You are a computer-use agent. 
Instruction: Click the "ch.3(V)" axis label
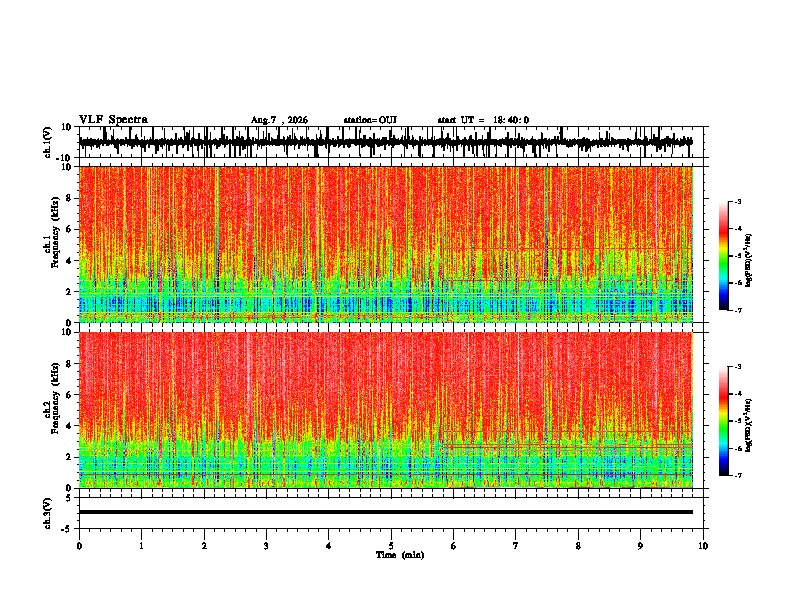48,513
